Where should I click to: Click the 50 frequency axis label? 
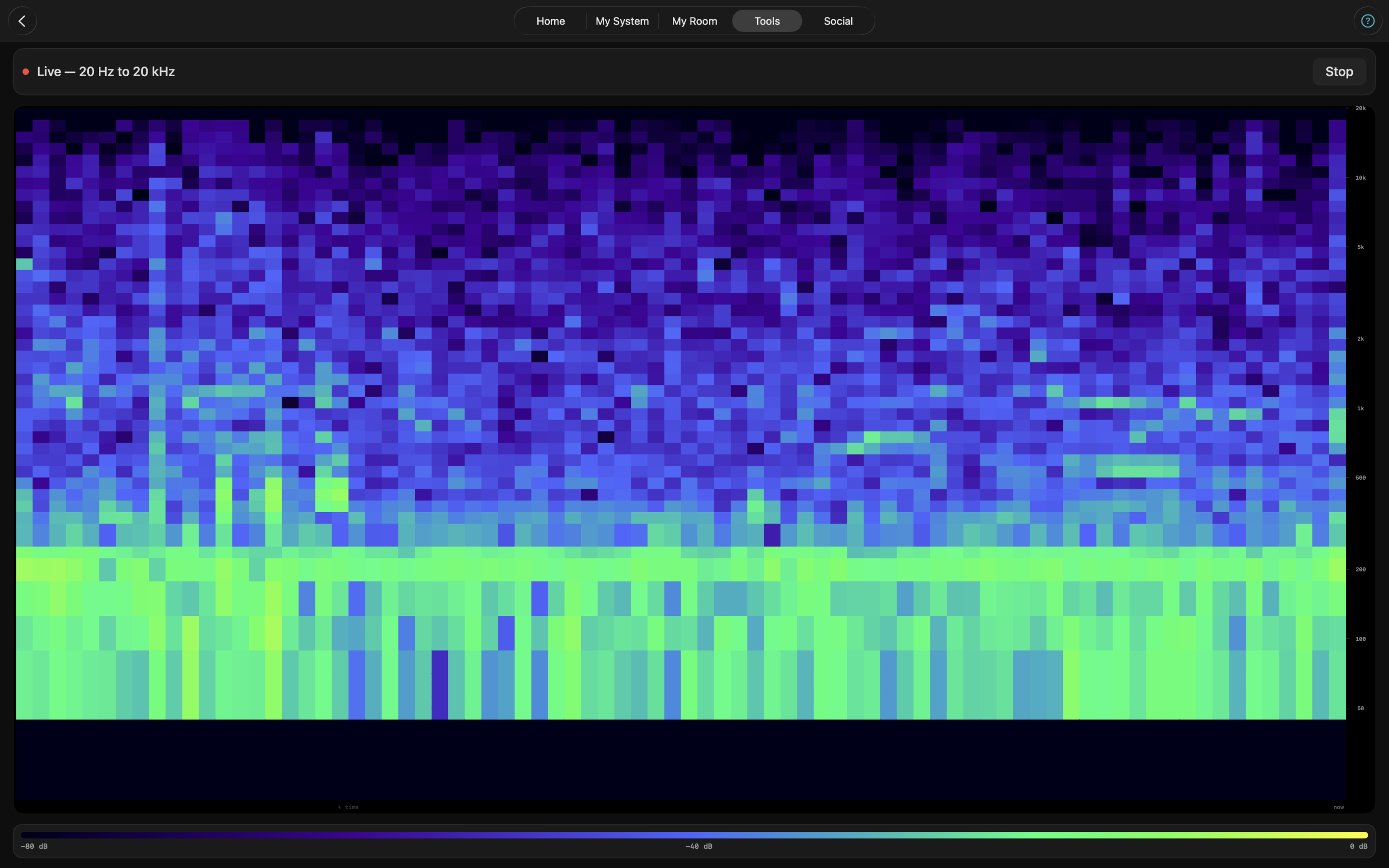[x=1360, y=708]
